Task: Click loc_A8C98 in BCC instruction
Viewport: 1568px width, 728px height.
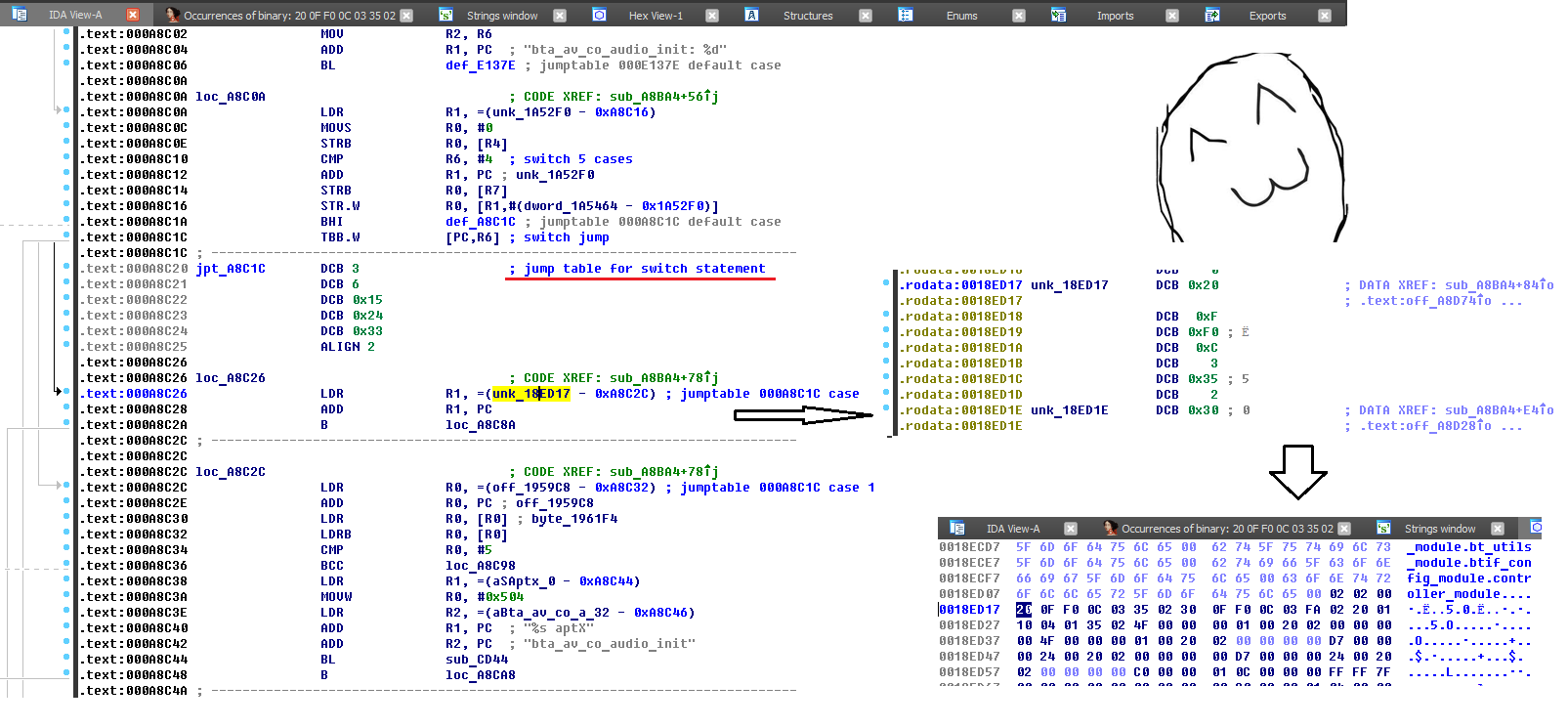Action: click(x=481, y=566)
